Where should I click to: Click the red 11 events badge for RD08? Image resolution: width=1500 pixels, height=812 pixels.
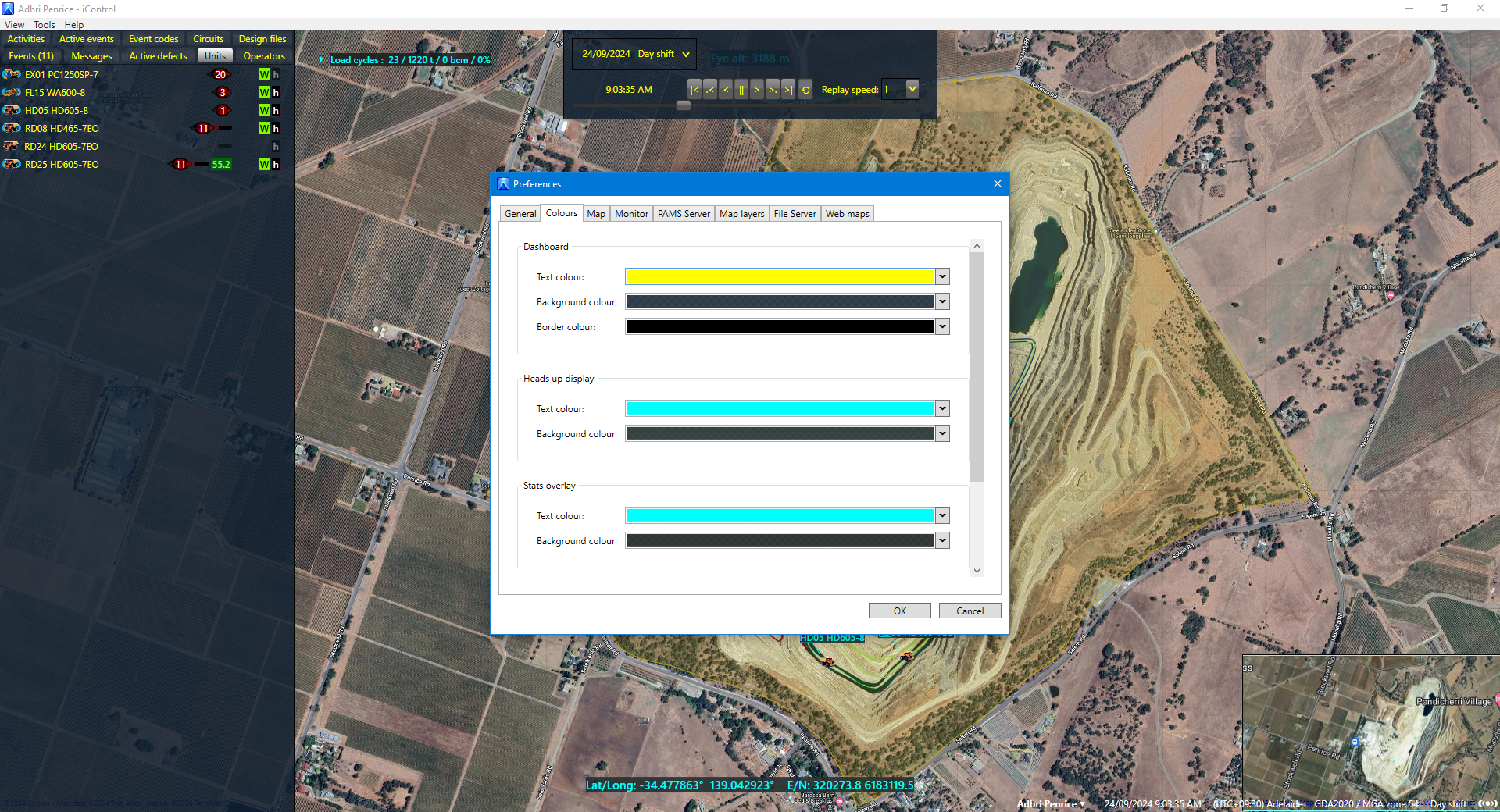[203, 128]
